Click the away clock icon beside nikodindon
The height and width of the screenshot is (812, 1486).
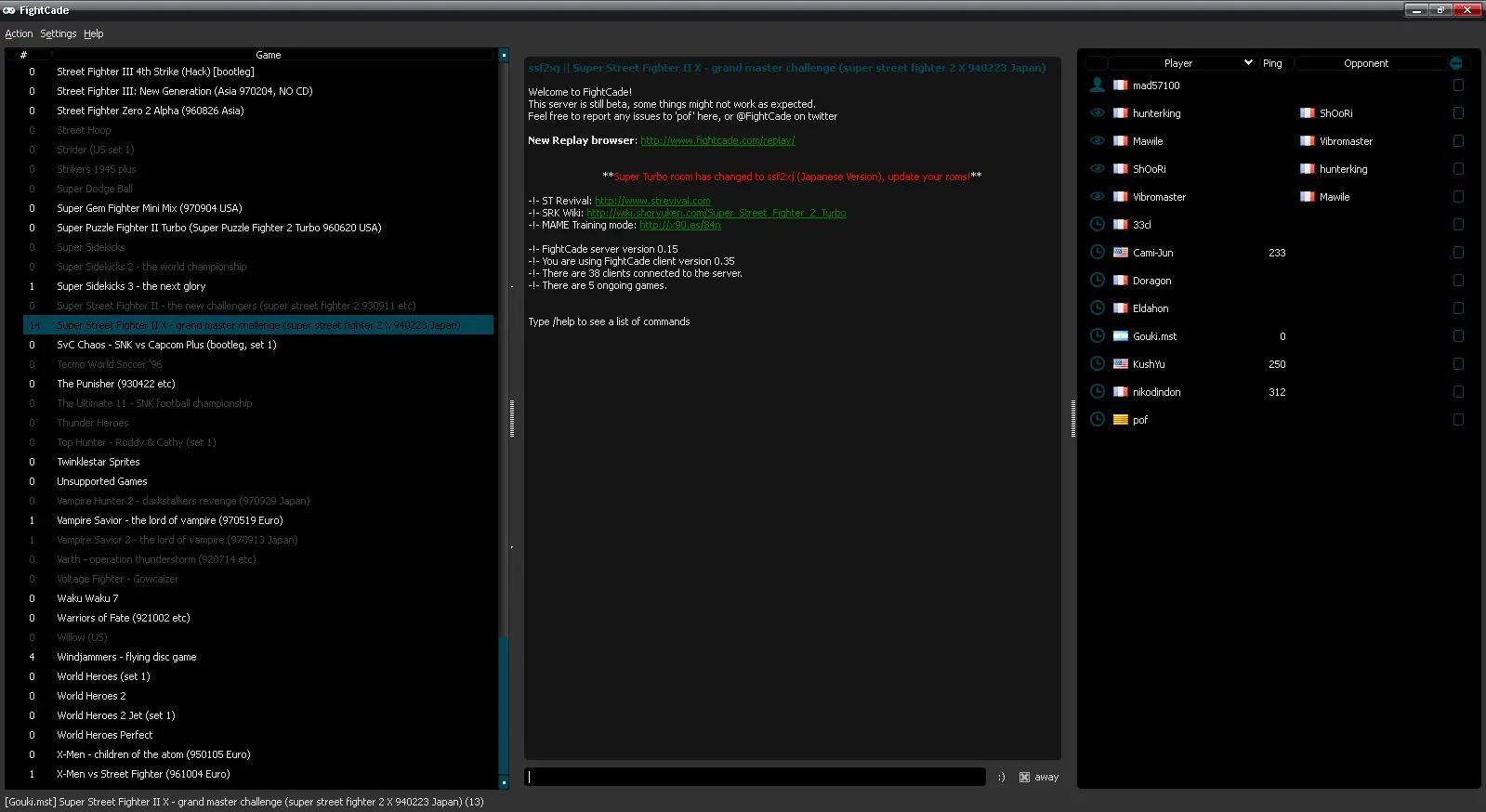click(x=1097, y=391)
